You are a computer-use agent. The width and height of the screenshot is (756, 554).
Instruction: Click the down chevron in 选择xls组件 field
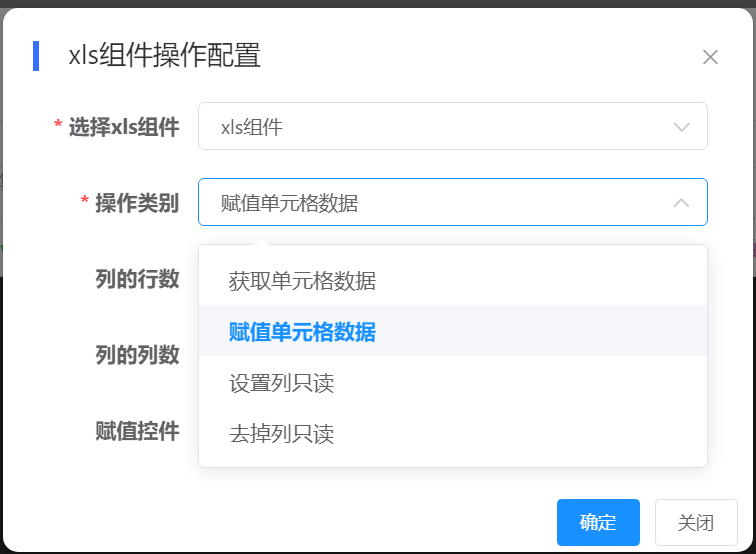(x=682, y=127)
